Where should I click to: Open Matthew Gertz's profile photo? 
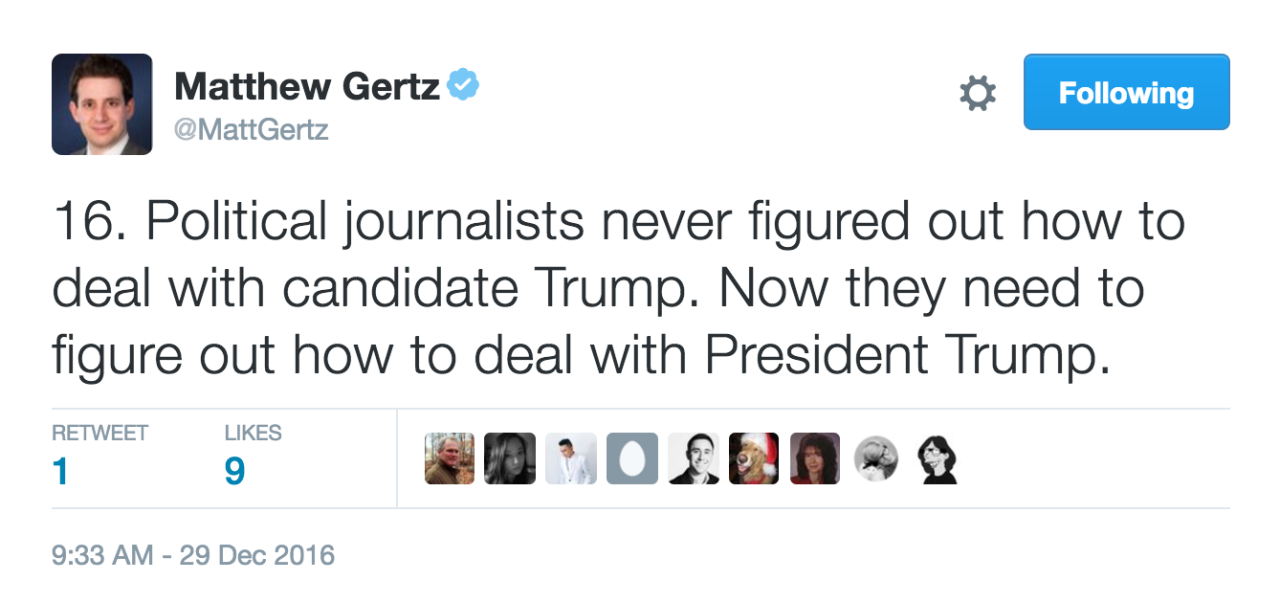point(102,104)
